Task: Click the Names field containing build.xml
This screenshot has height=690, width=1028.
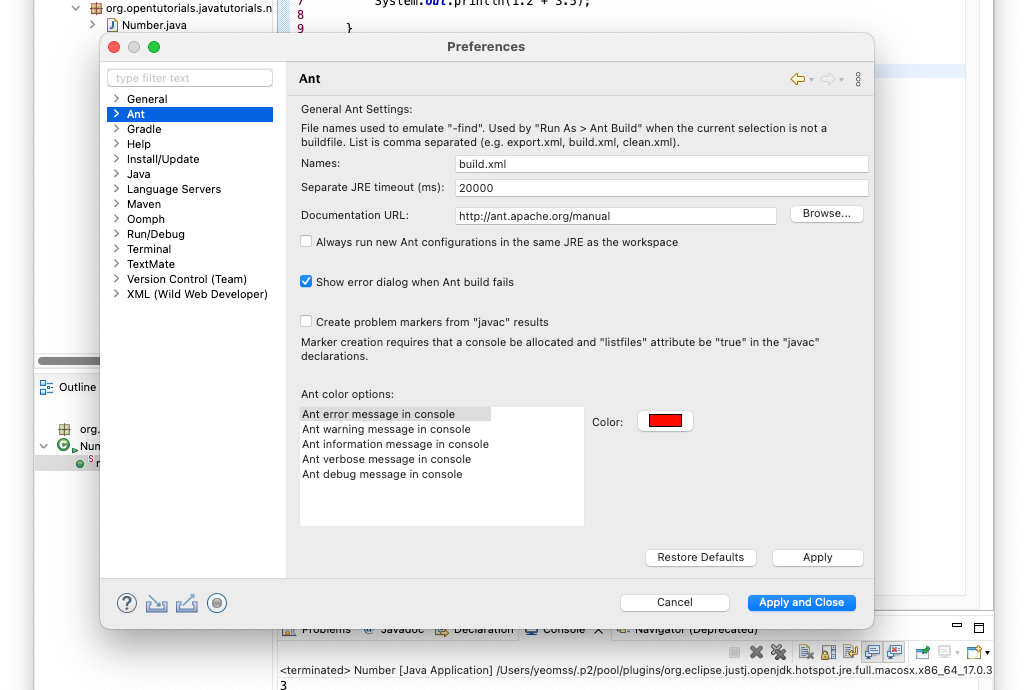Action: pos(662,164)
